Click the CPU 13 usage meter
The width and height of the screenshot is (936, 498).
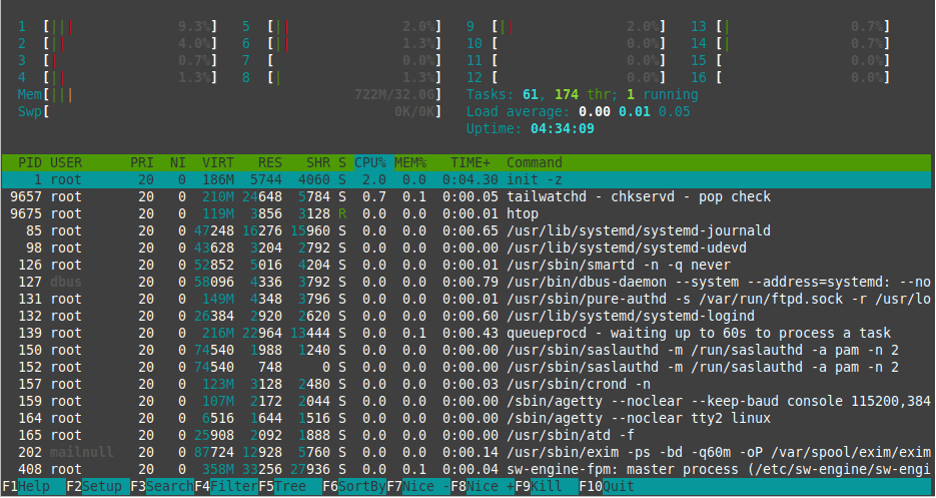[x=803, y=27]
